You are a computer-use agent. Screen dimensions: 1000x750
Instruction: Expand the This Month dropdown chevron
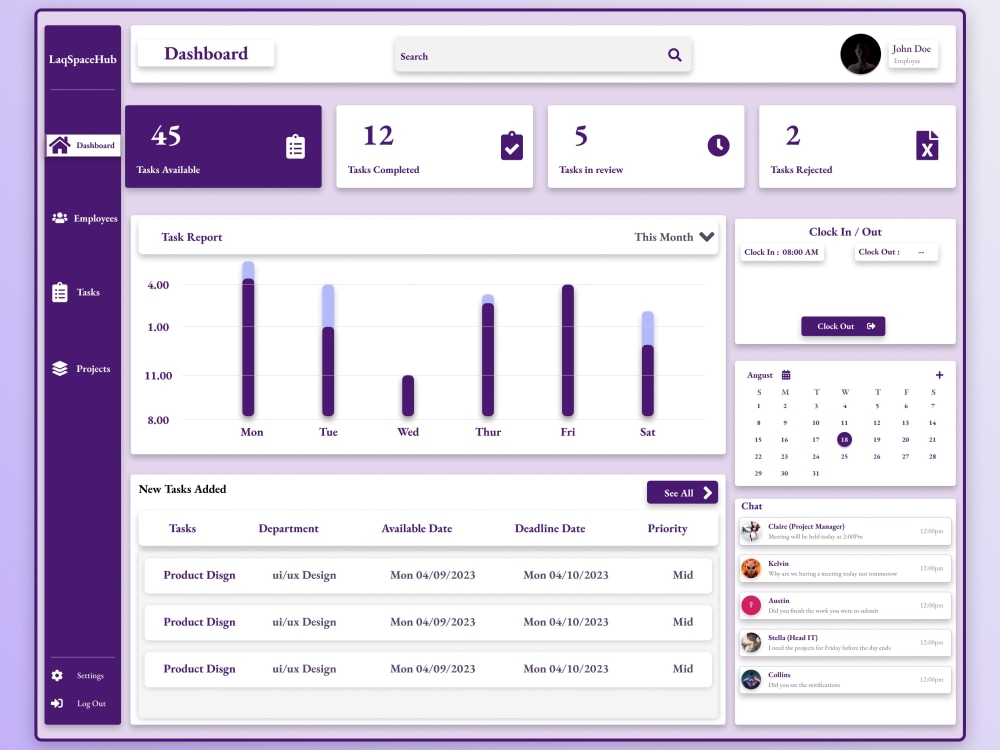pyautogui.click(x=707, y=237)
